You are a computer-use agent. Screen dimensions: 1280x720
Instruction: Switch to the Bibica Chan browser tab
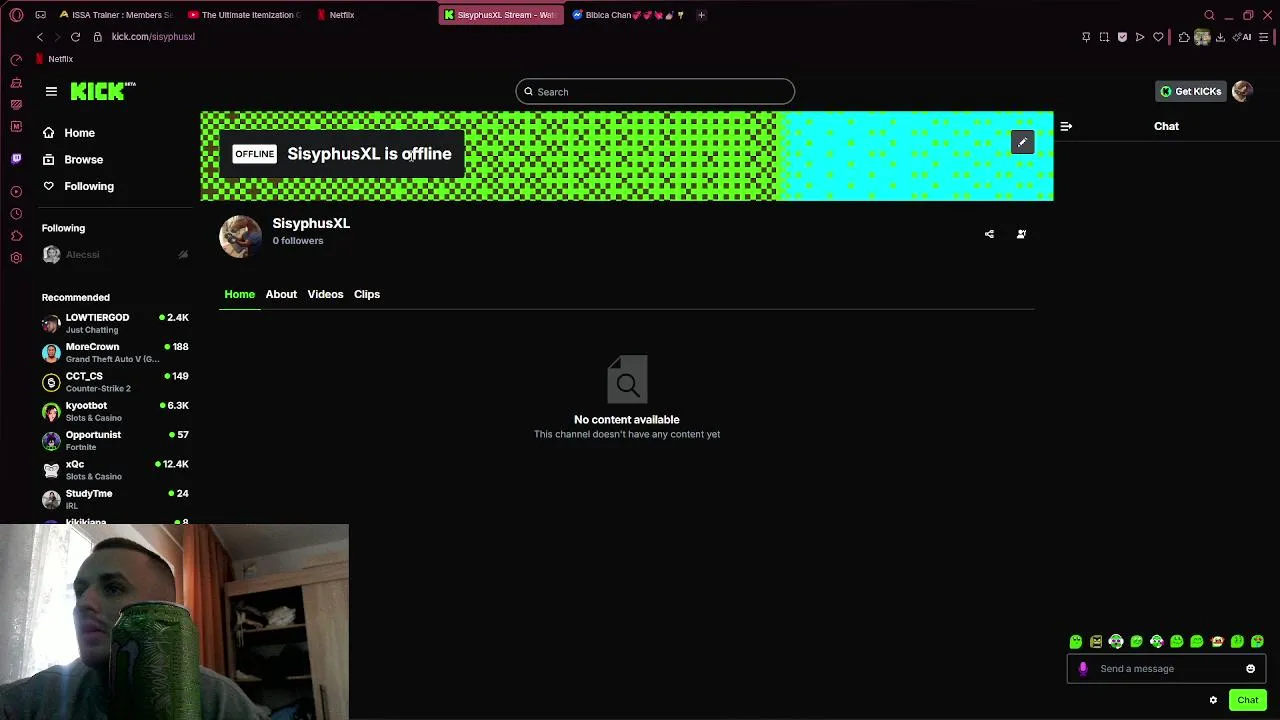tap(628, 15)
